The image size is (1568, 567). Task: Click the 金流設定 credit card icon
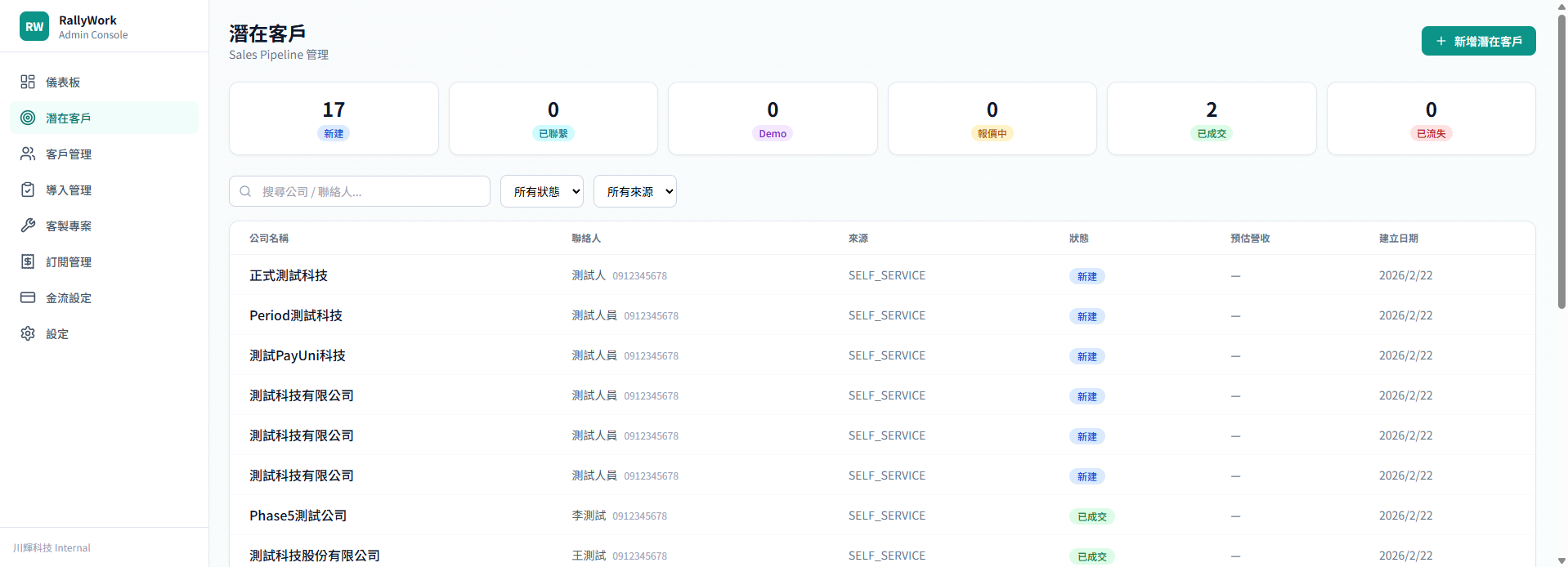(x=28, y=297)
